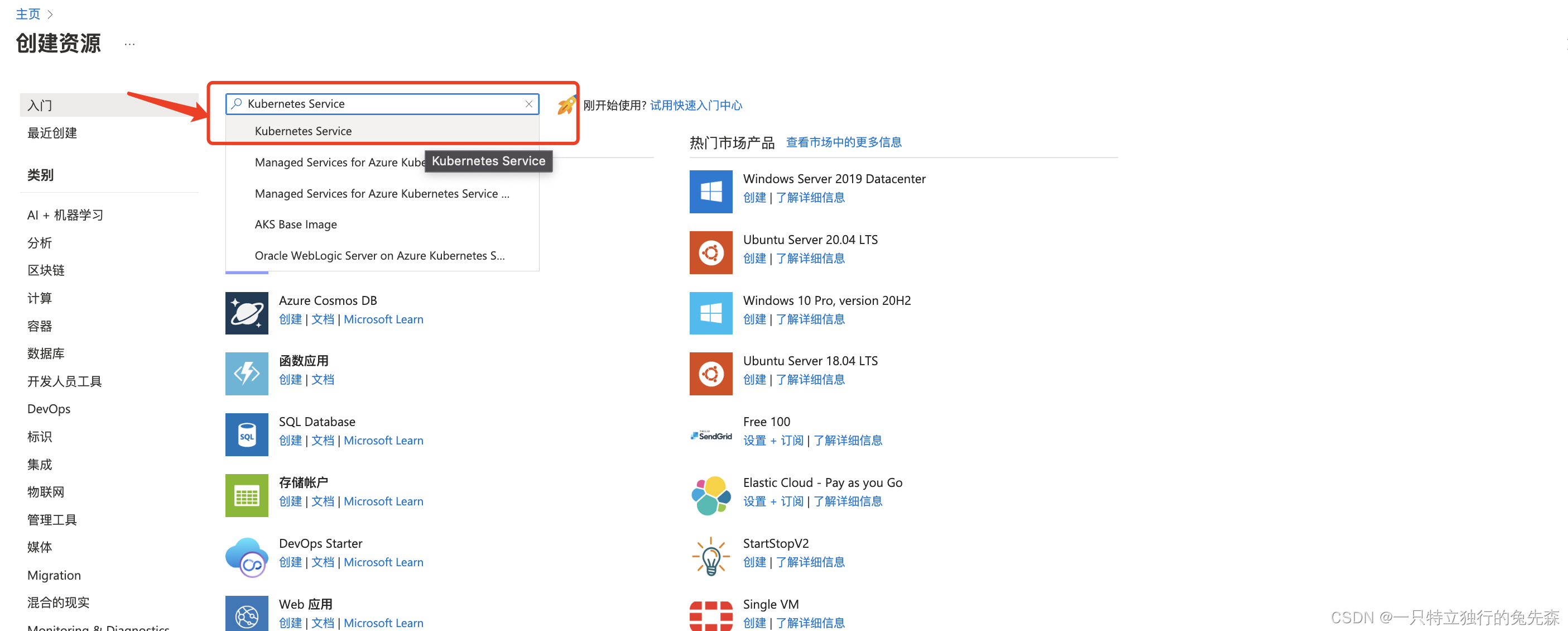The height and width of the screenshot is (631, 1568).
Task: Click the SQL Database icon
Action: click(247, 434)
